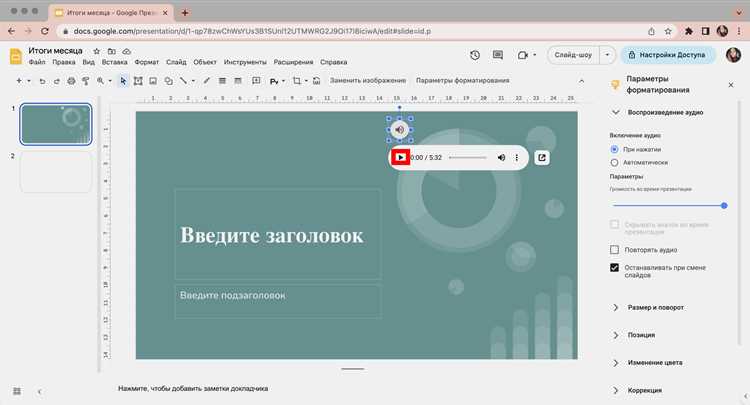Collapse Воспроизведение аудио section
The width and height of the screenshot is (750, 405).
click(x=616, y=112)
